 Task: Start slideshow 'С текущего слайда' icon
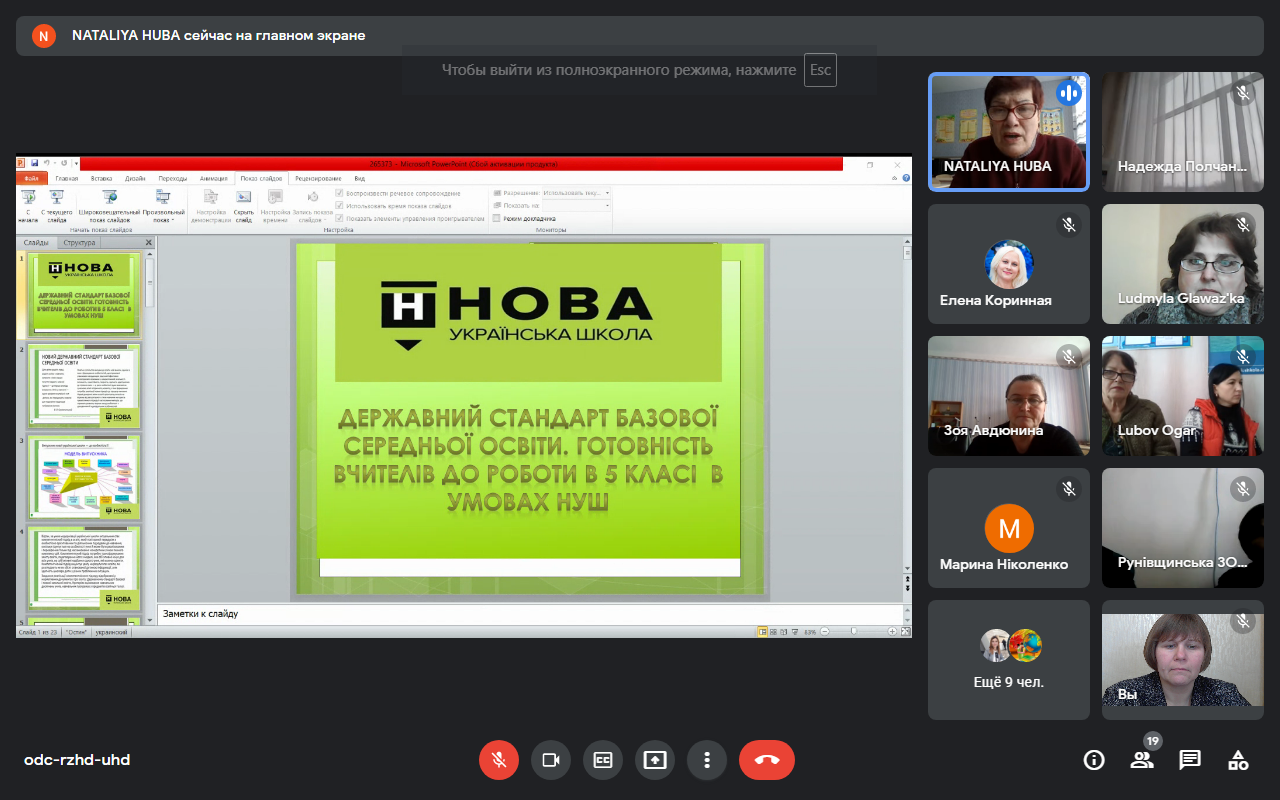coord(57,207)
